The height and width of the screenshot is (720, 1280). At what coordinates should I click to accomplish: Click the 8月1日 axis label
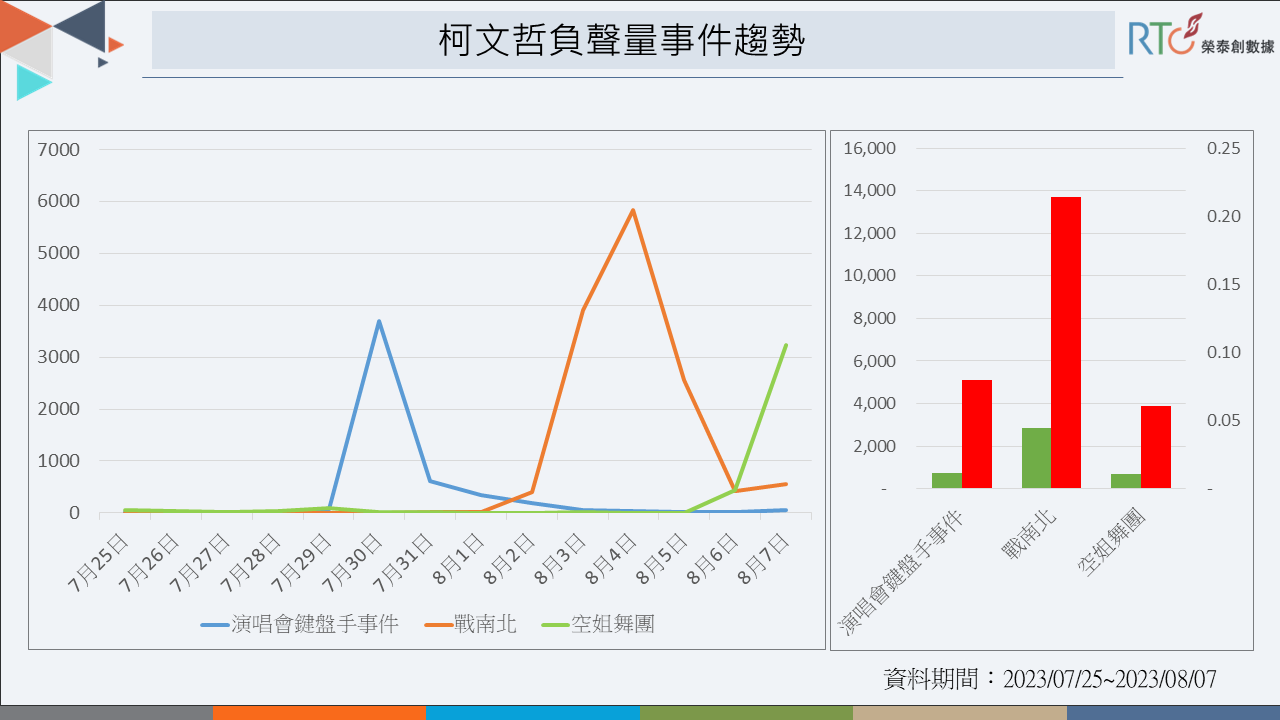tap(459, 559)
